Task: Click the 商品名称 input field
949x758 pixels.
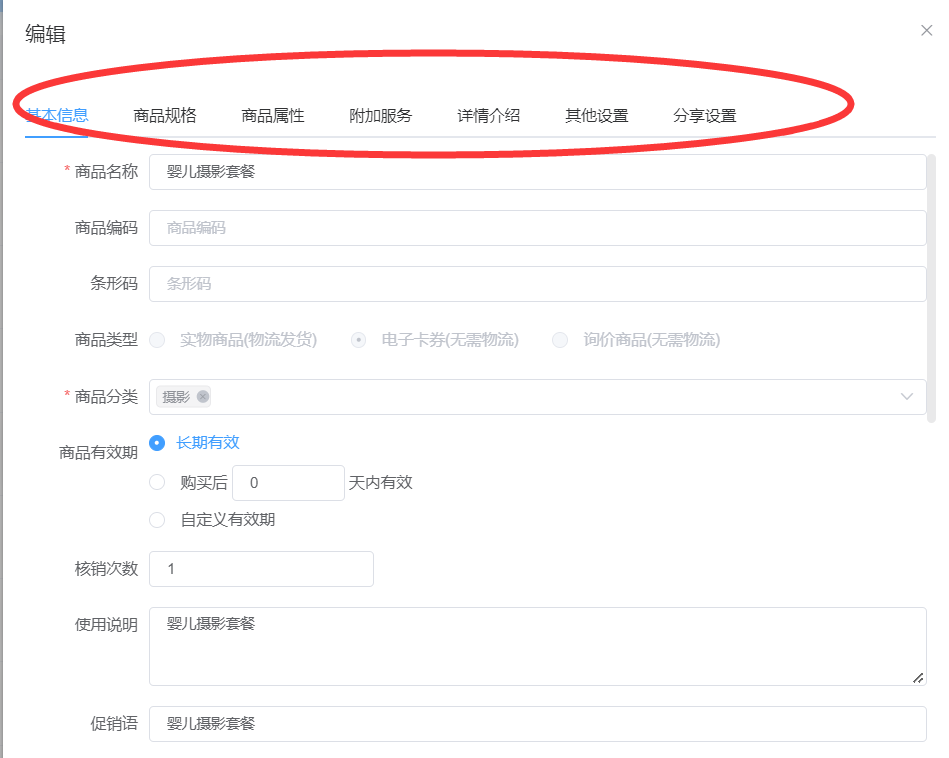Action: (x=537, y=172)
